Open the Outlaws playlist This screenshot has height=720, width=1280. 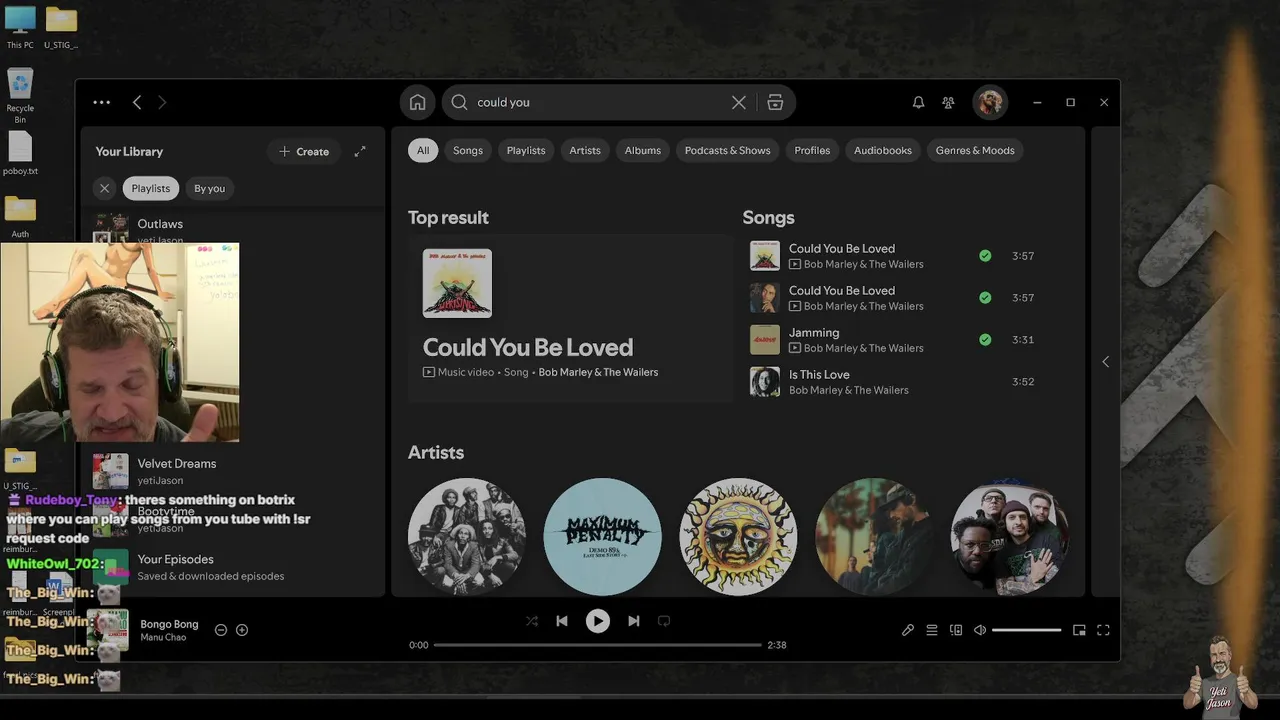[x=160, y=224]
